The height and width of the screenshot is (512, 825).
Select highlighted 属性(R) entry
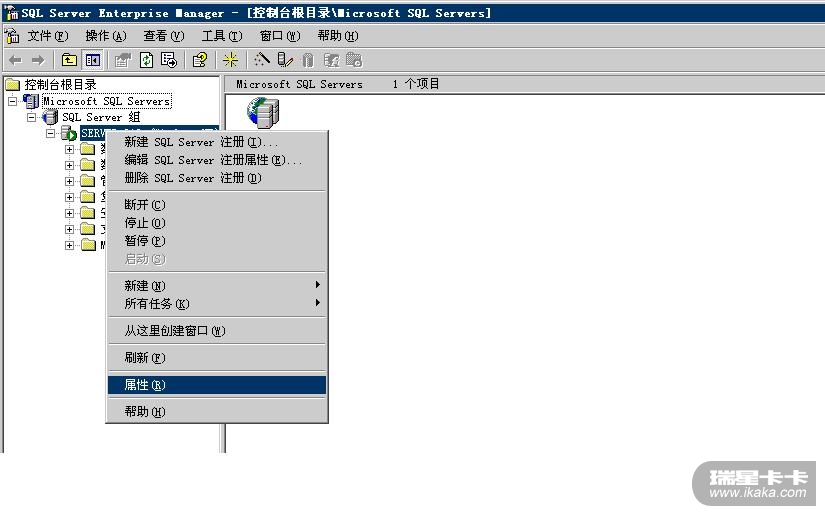pyautogui.click(x=217, y=385)
